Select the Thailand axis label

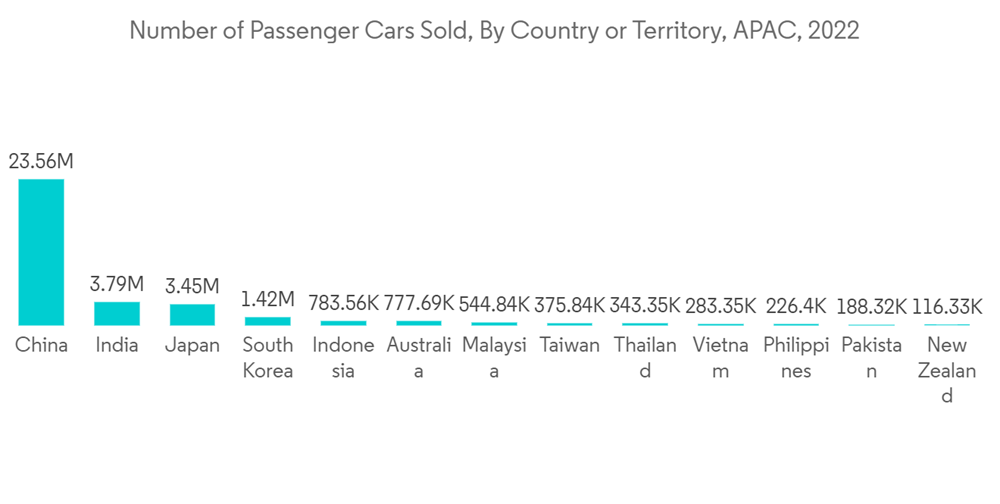point(645,358)
